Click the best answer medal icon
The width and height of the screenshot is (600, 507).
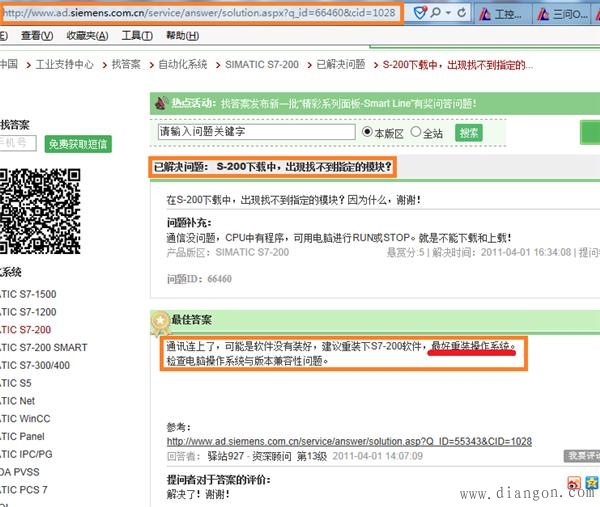pyautogui.click(x=158, y=321)
